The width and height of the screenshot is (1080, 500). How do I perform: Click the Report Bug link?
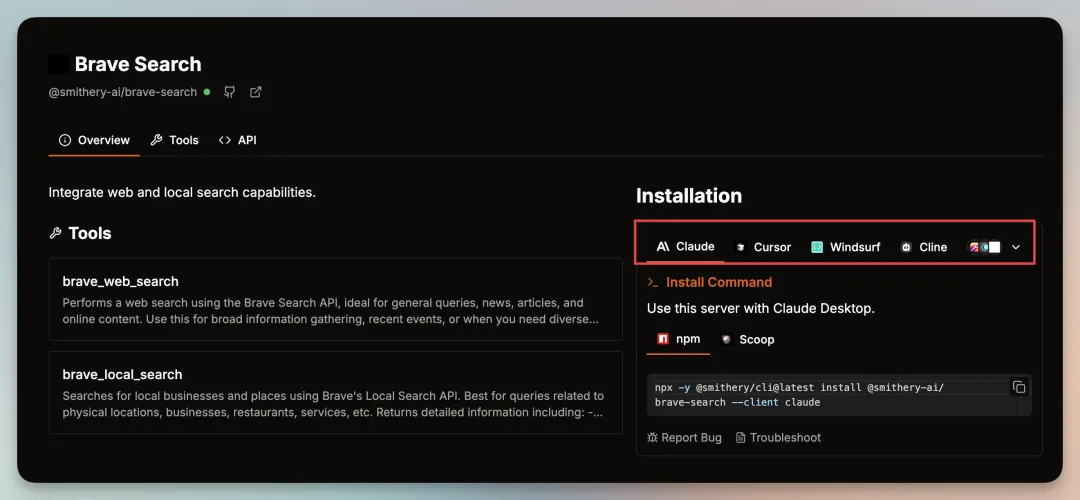click(x=685, y=437)
